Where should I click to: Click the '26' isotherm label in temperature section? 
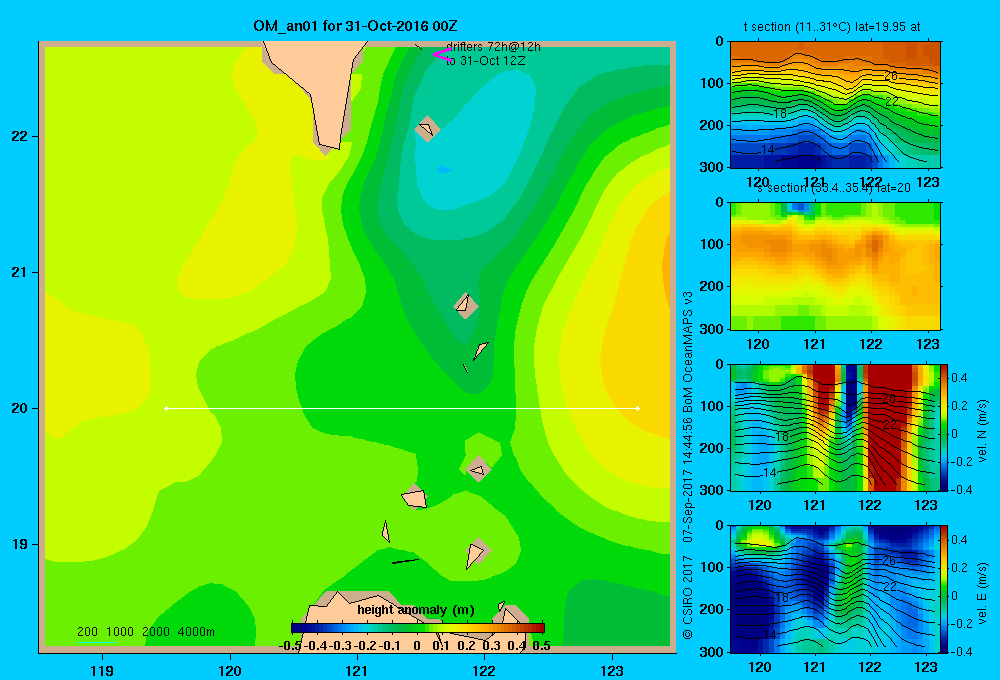[x=891, y=76]
